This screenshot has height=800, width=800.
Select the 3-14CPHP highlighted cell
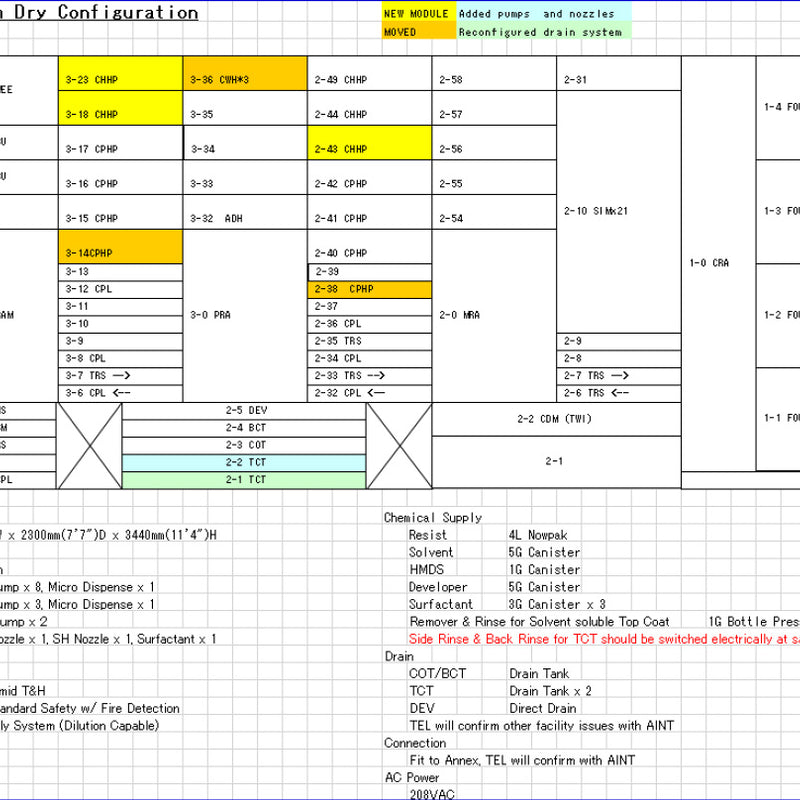pos(120,254)
